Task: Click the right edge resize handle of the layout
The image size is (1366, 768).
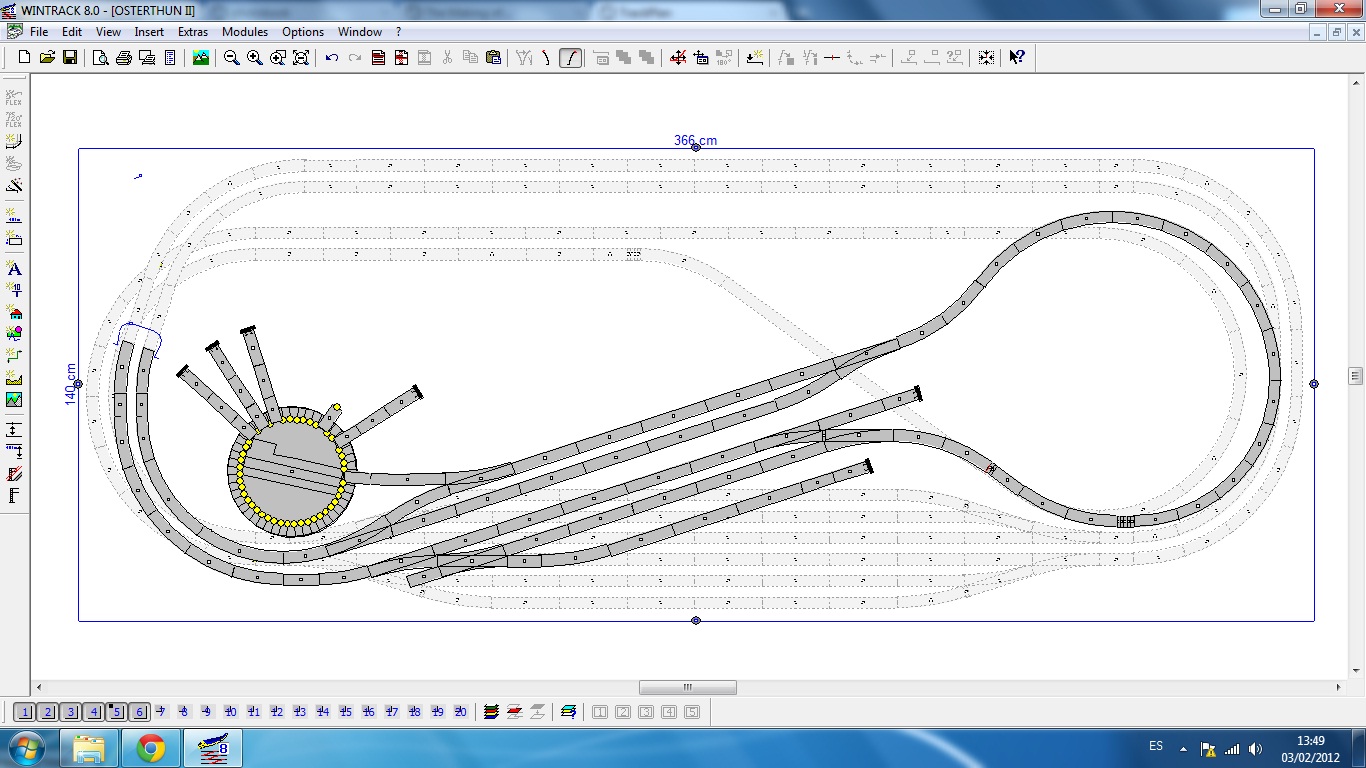Action: pyautogui.click(x=1314, y=384)
